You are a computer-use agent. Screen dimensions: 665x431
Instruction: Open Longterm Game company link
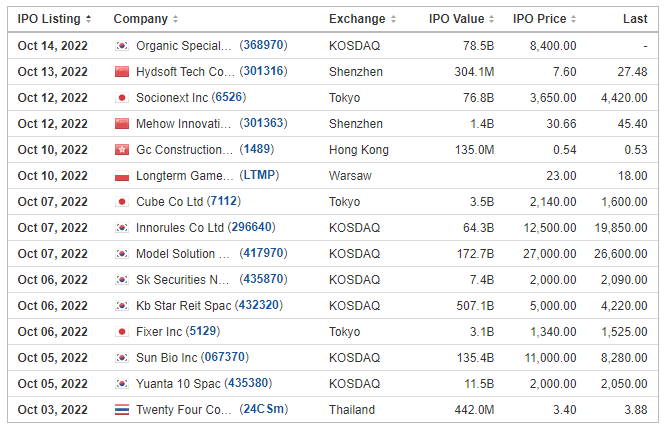pyautogui.click(x=184, y=176)
